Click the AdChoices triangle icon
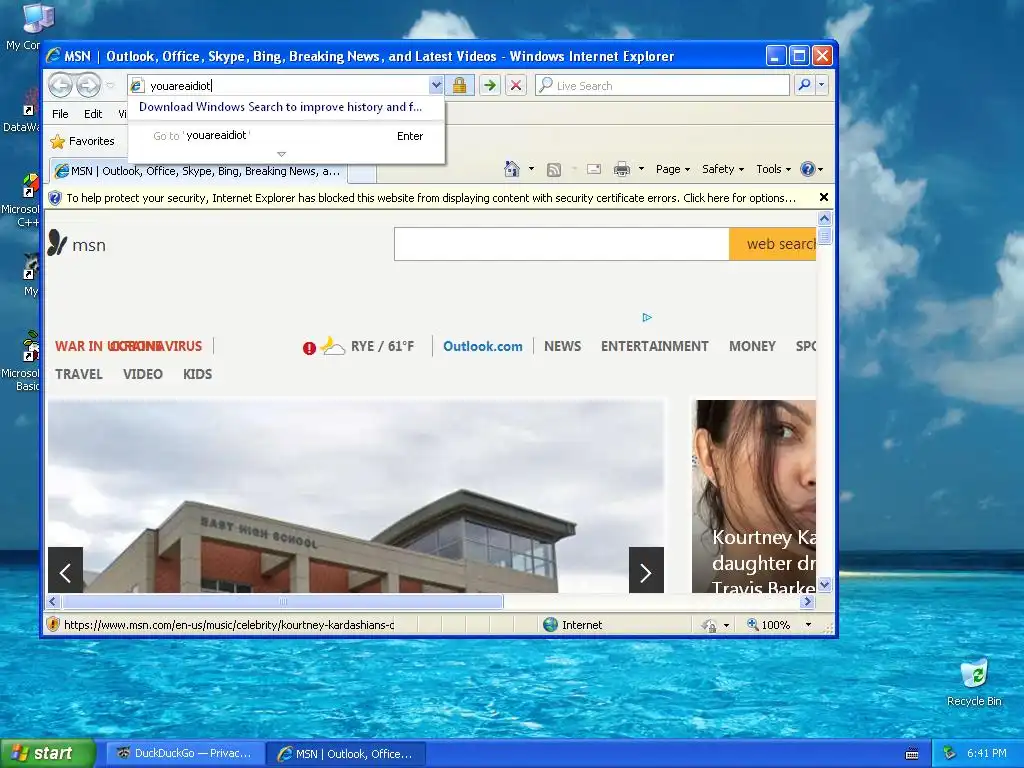1024x768 pixels. coord(647,317)
